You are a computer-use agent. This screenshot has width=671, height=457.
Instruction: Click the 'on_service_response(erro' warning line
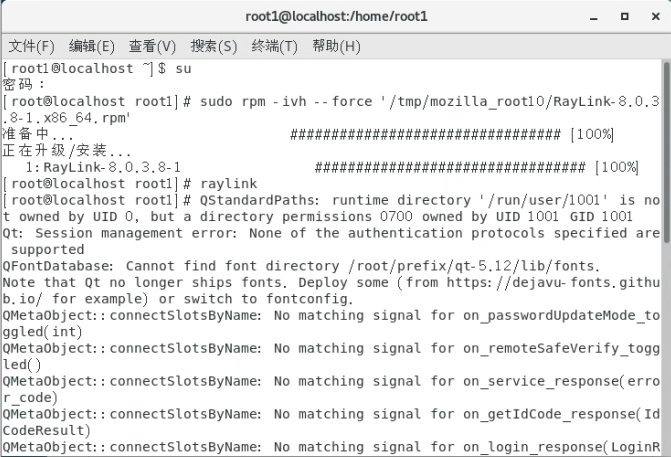pos(331,381)
